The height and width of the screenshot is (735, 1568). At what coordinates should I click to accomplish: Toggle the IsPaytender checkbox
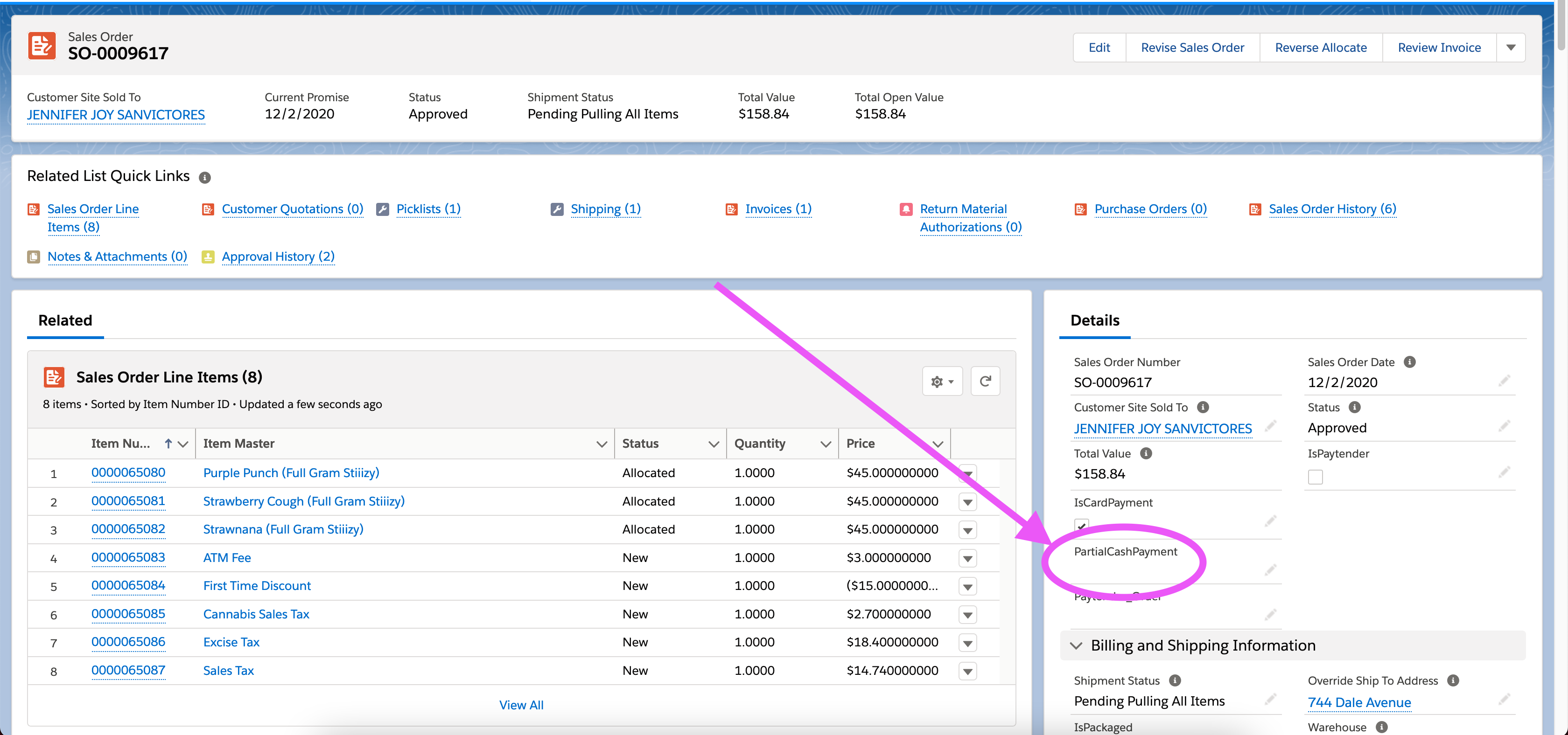(x=1316, y=477)
